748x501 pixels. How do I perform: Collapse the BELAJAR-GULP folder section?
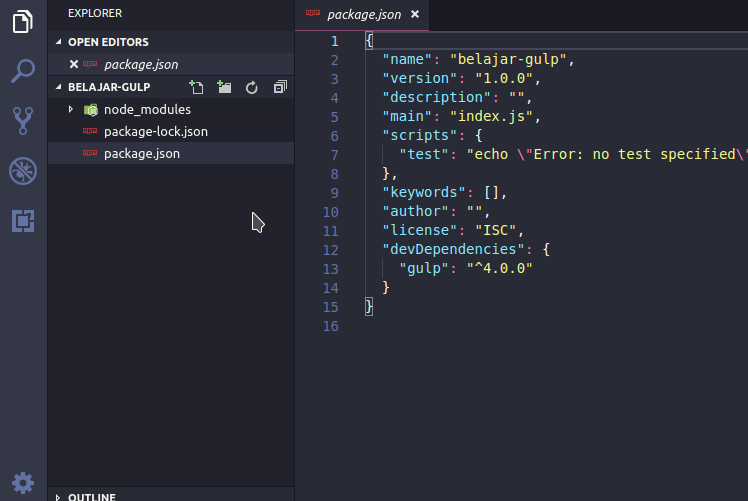[58, 87]
